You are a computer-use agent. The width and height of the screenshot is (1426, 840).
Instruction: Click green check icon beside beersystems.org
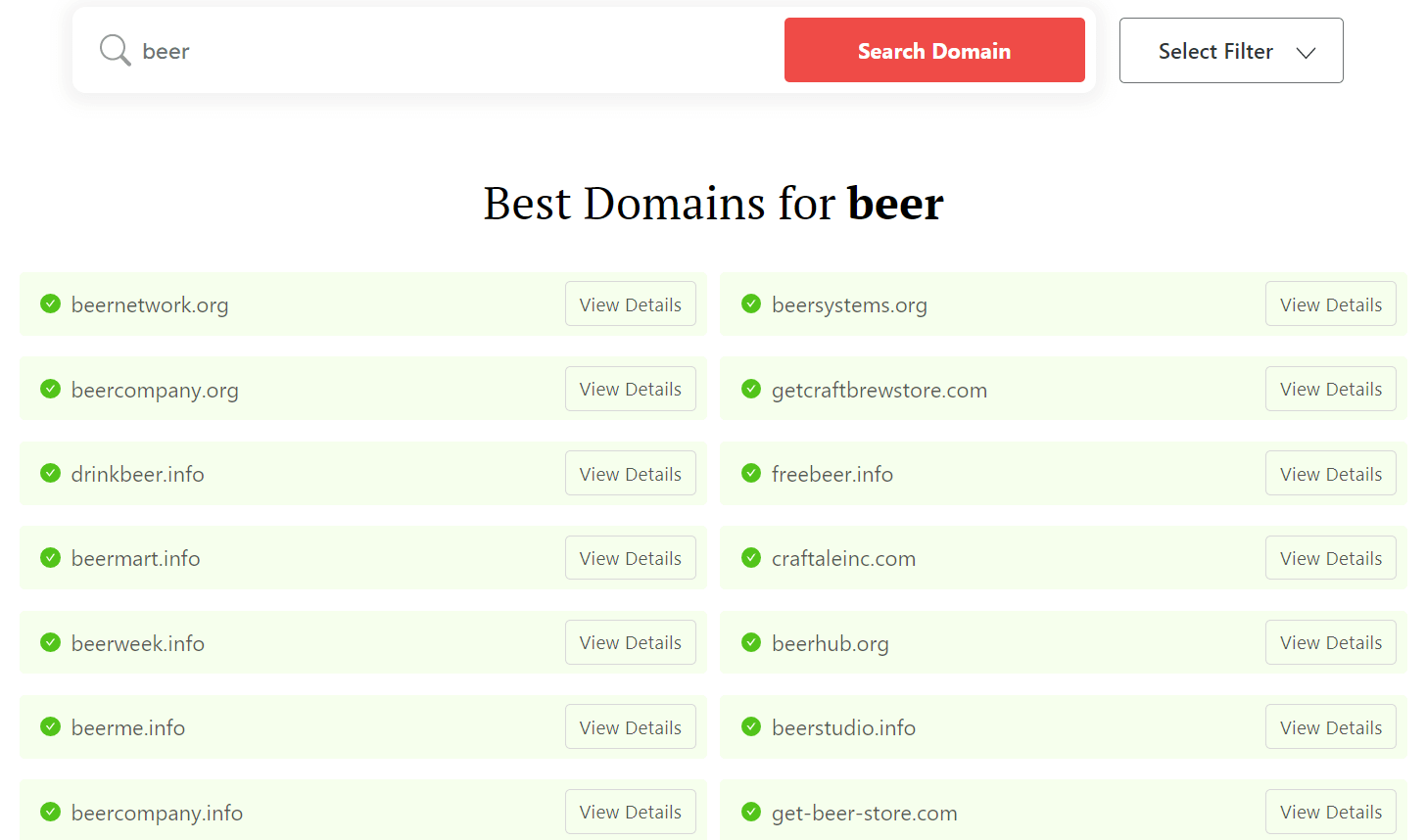point(751,304)
